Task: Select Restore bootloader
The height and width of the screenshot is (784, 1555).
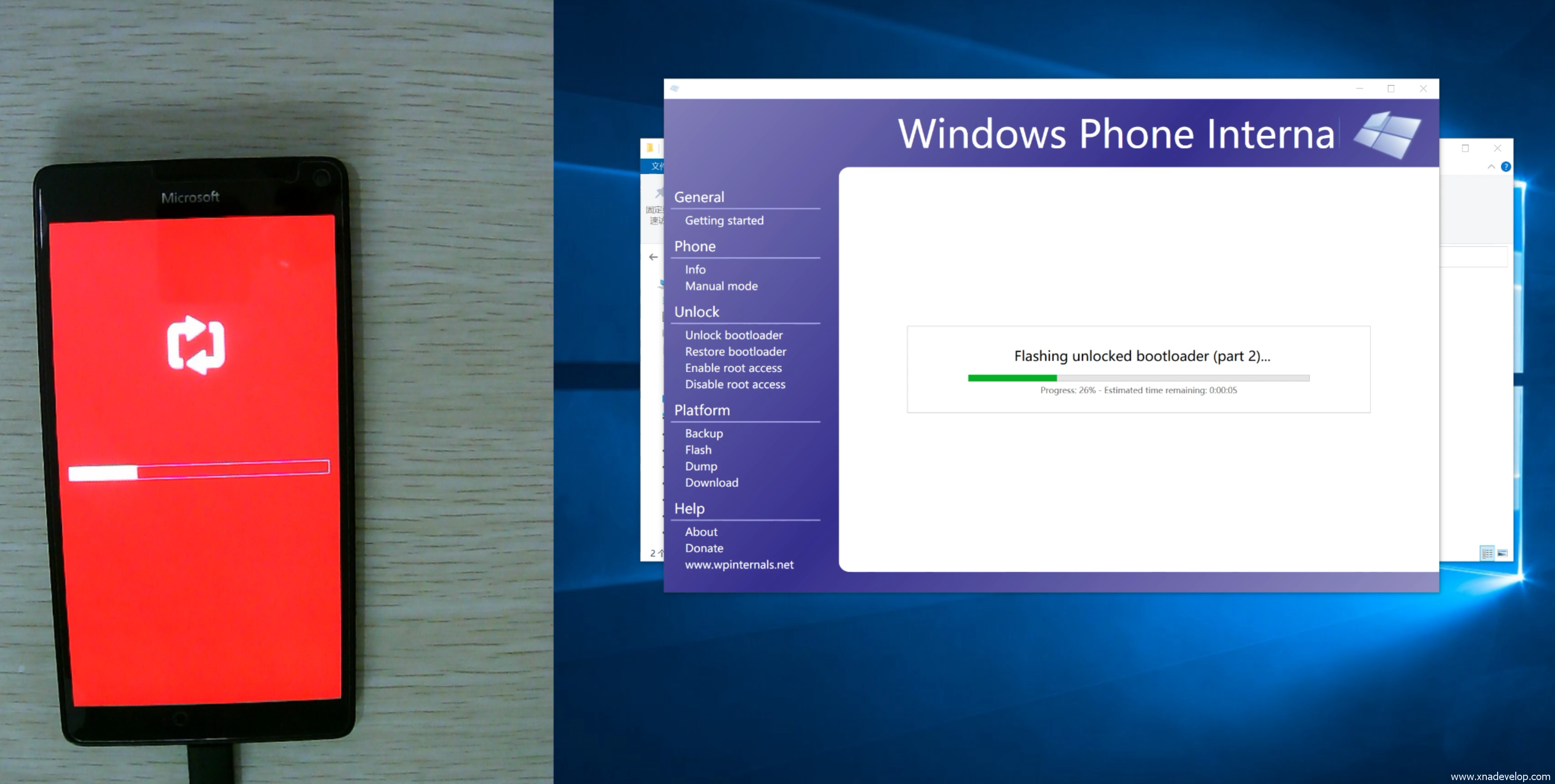Action: tap(735, 351)
